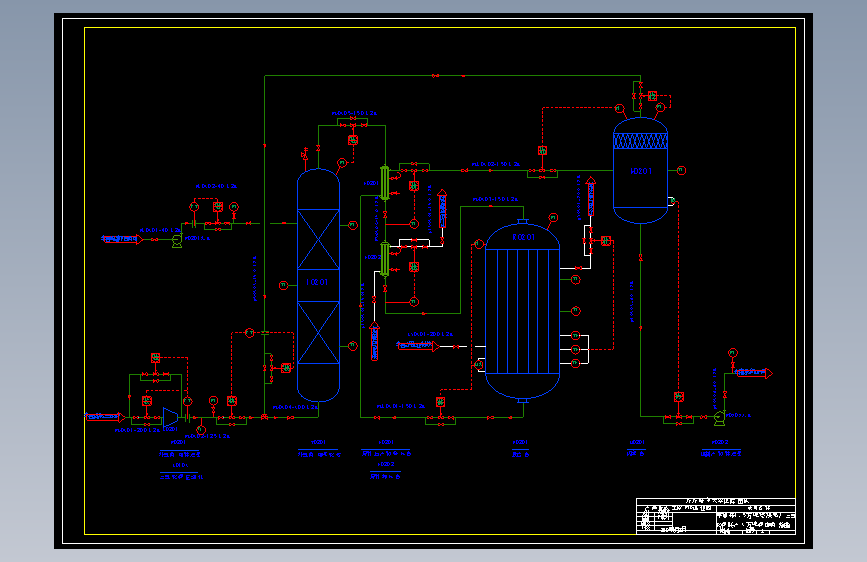Pick the instrument circle right of vessel V0201

coord(682,170)
